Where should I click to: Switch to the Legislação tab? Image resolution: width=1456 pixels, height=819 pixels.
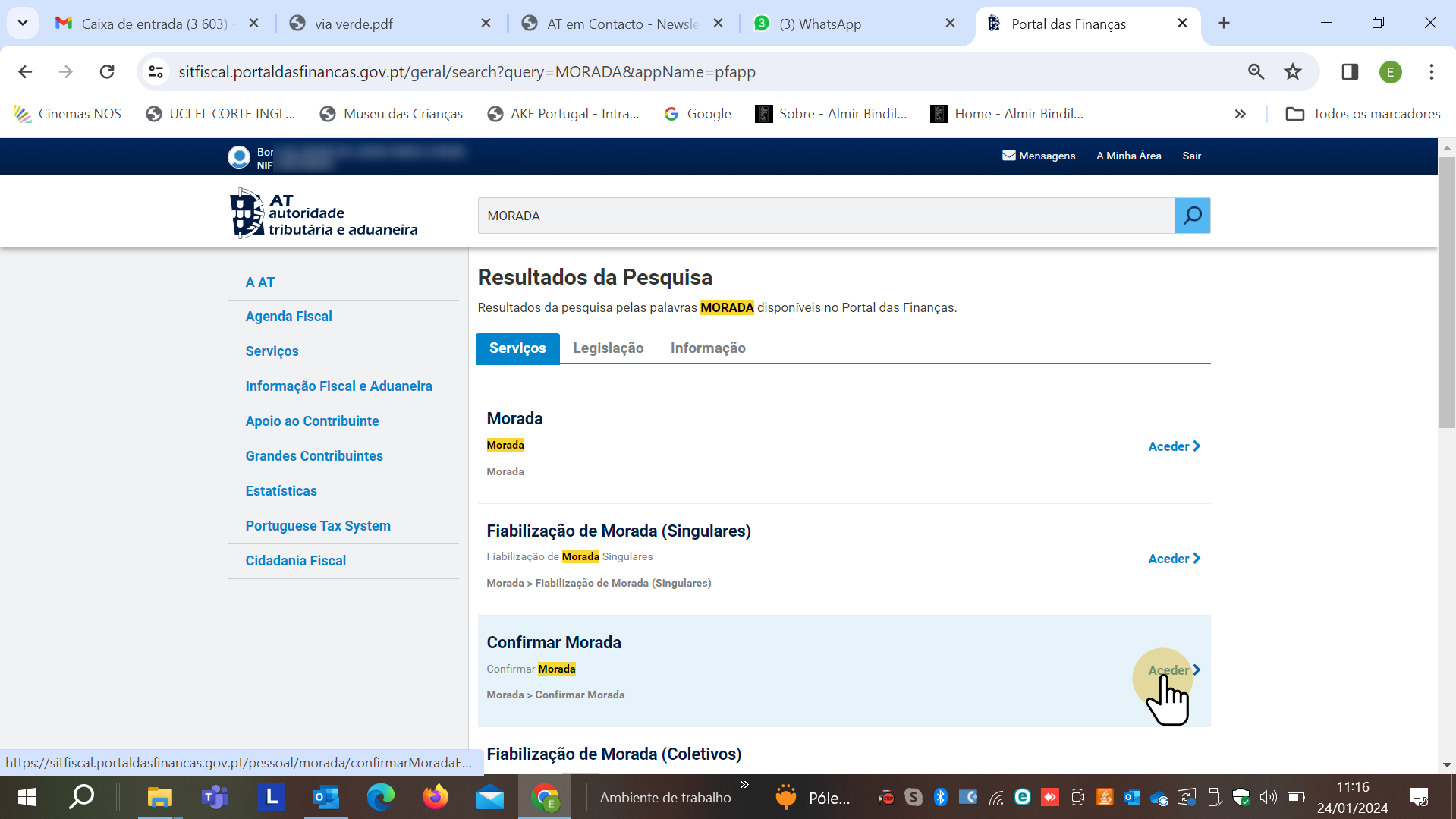tap(608, 348)
